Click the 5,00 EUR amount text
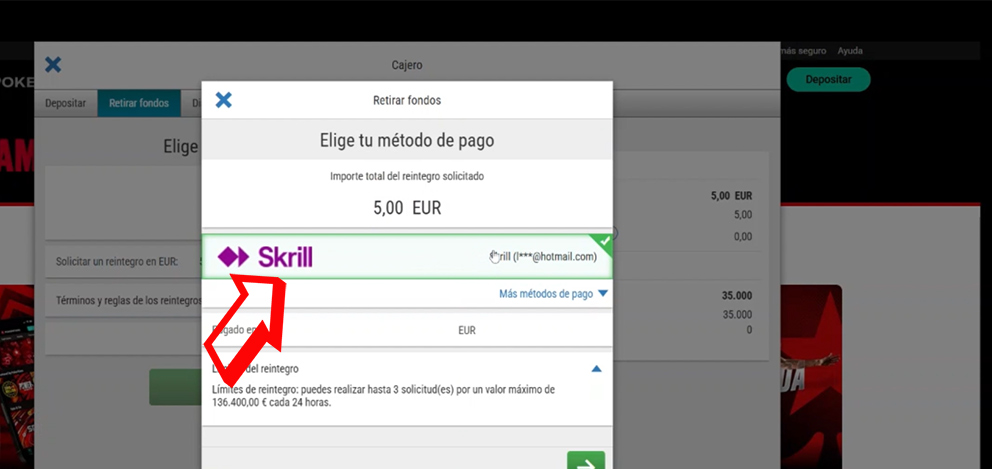 coord(407,208)
